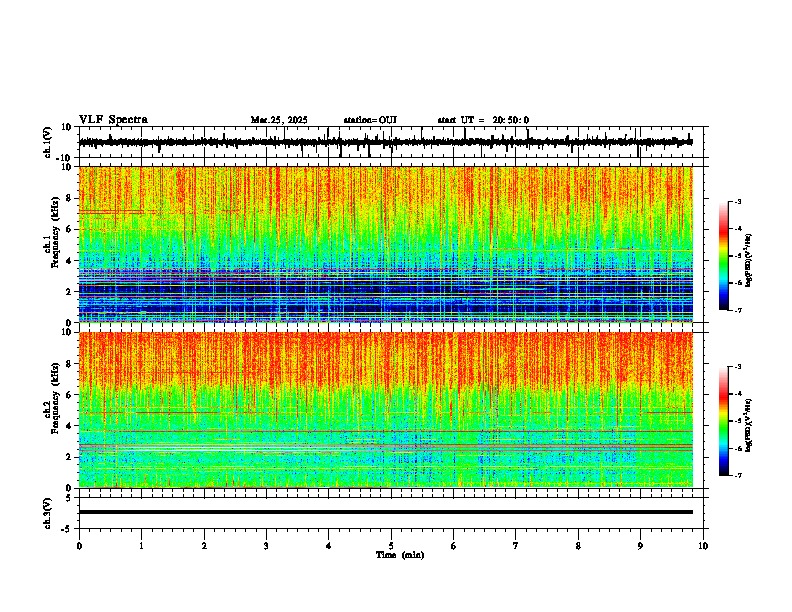This screenshot has width=792, height=612.
Task: Click the ch.2 colorbar "-7" tick label
Action: (738, 475)
